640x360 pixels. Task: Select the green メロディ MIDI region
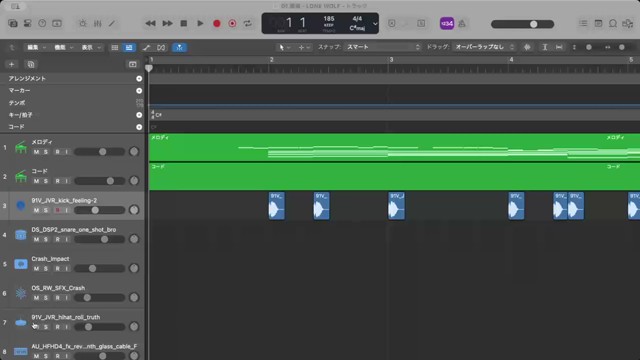pos(394,147)
